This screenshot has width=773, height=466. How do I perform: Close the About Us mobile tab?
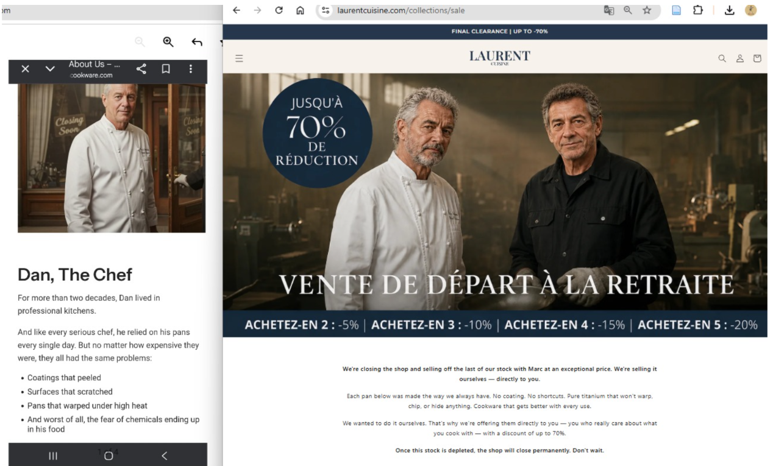[x=25, y=69]
